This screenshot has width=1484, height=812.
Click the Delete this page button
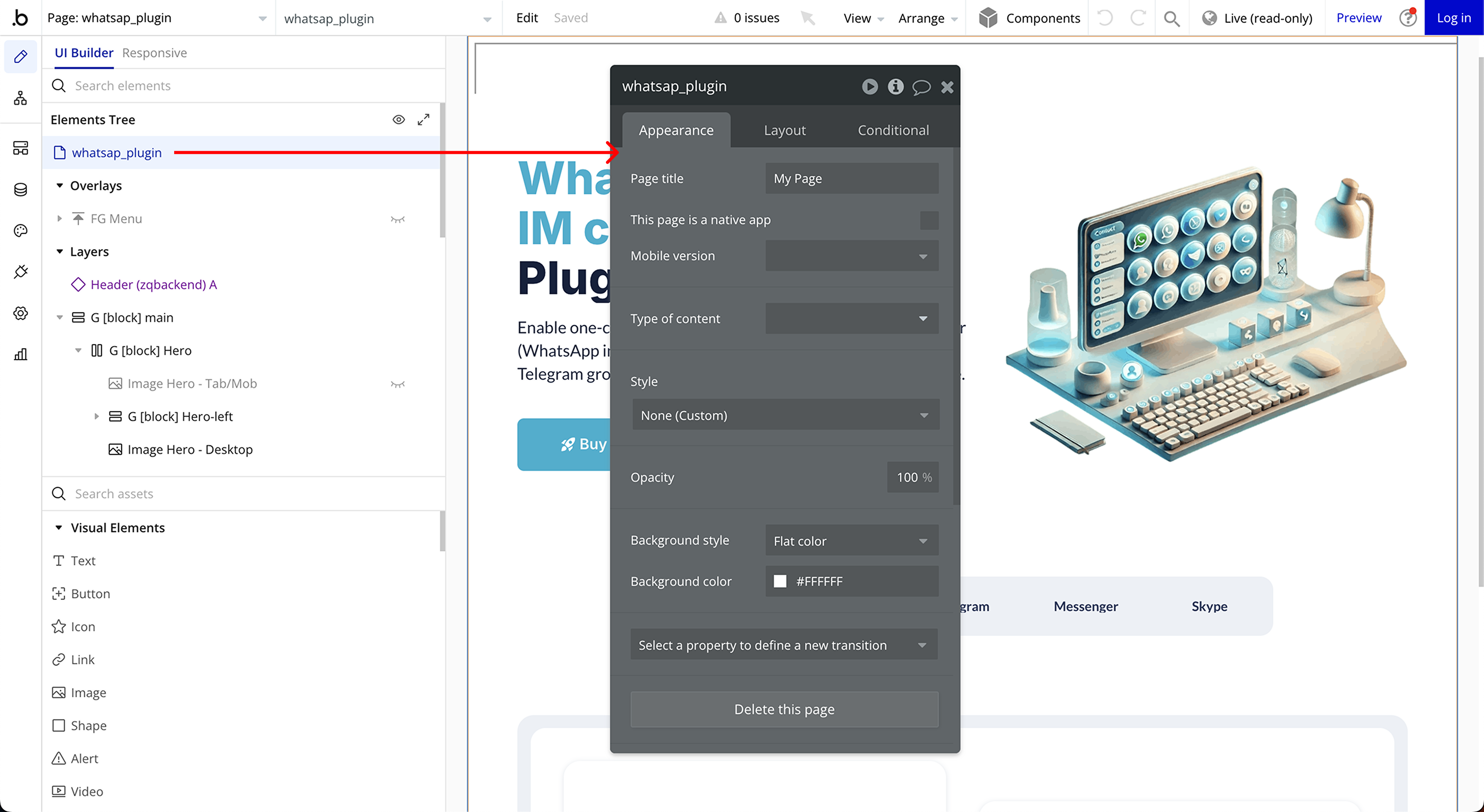coord(784,710)
